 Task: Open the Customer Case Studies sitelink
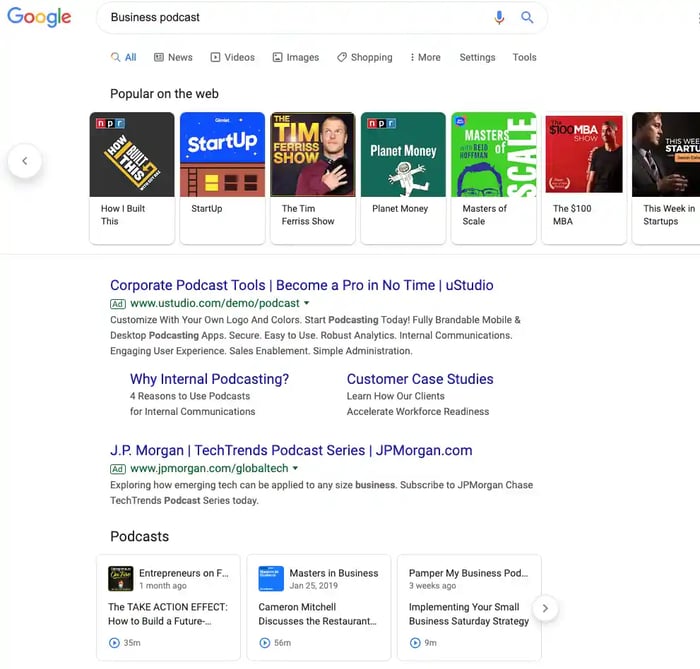420,379
